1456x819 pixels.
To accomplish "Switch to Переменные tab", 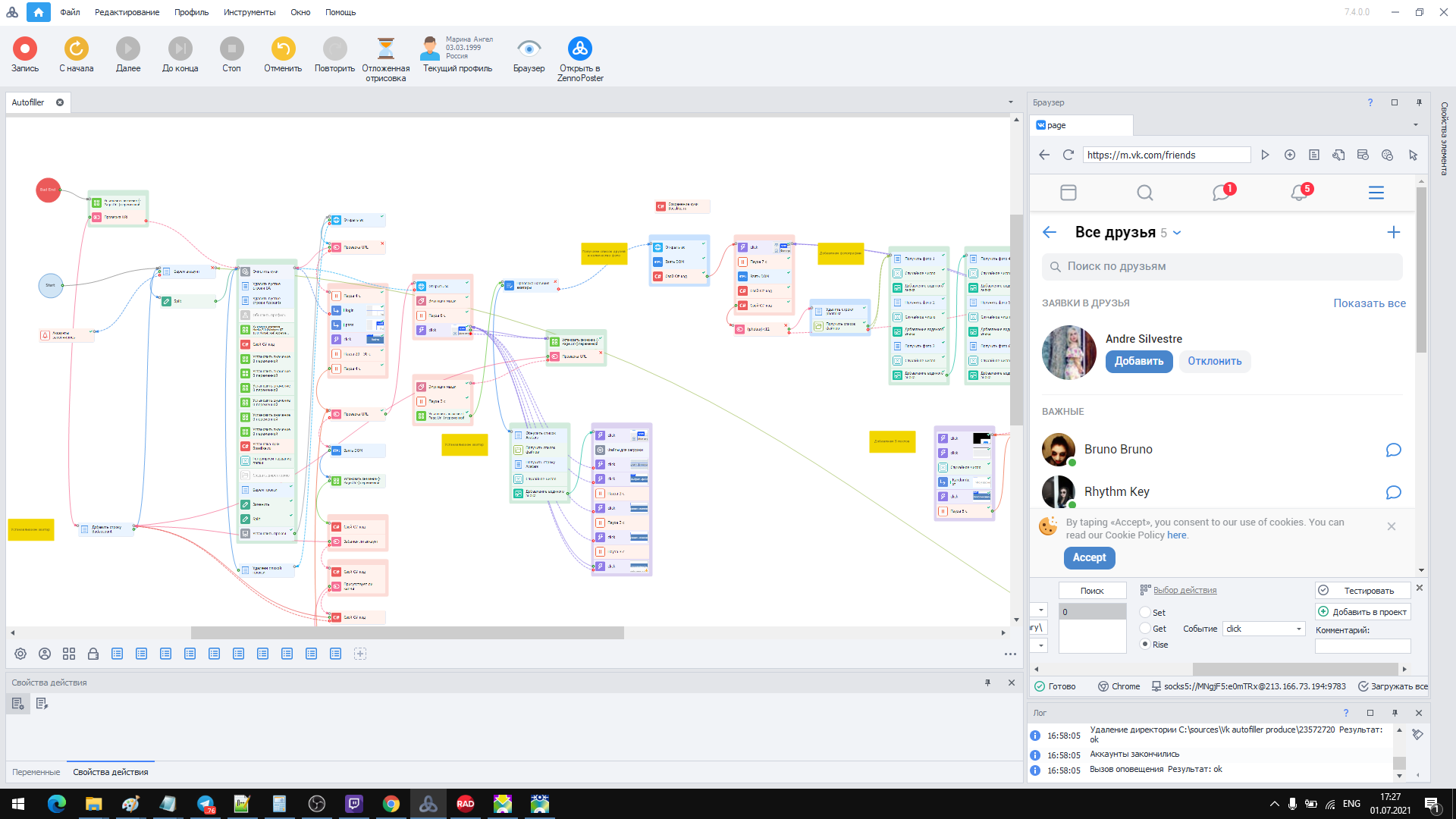I will click(x=36, y=772).
